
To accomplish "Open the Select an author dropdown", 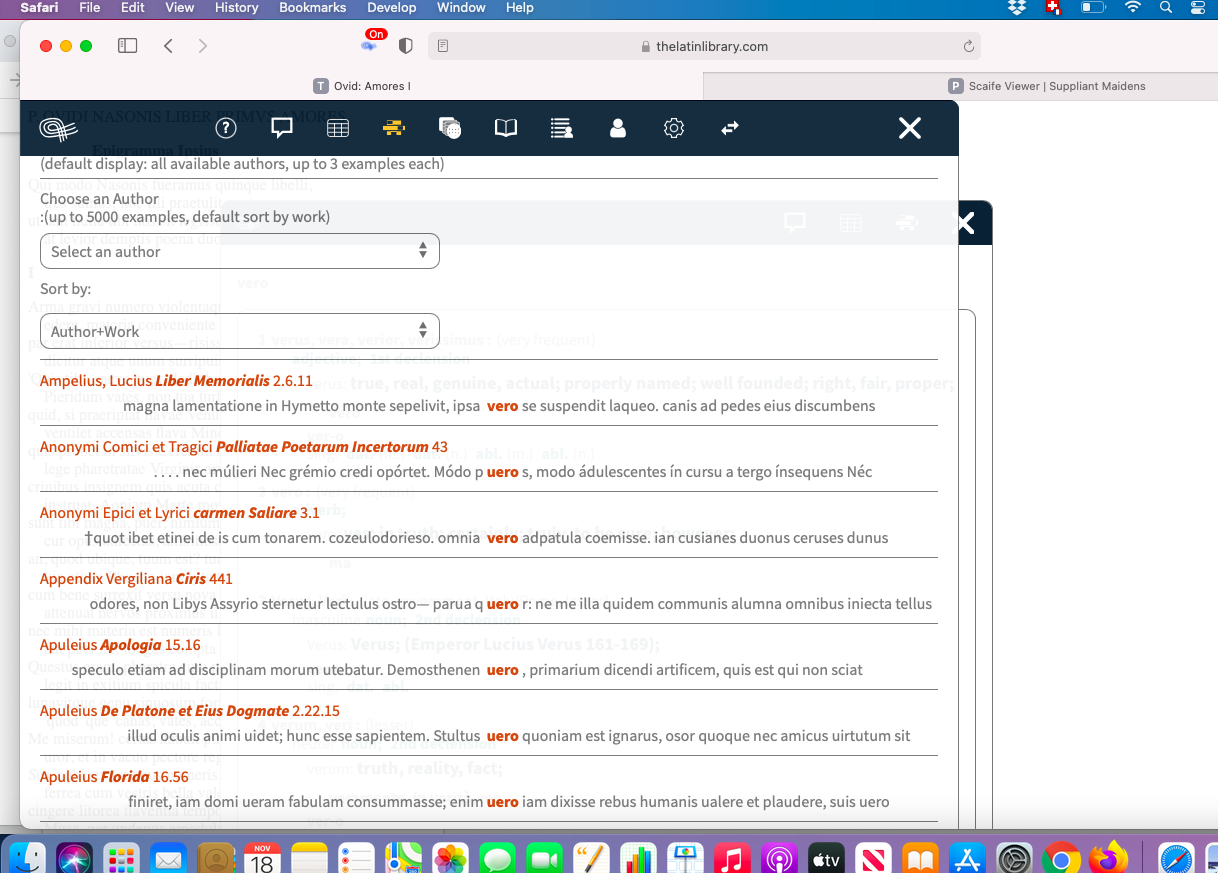I will 240,251.
